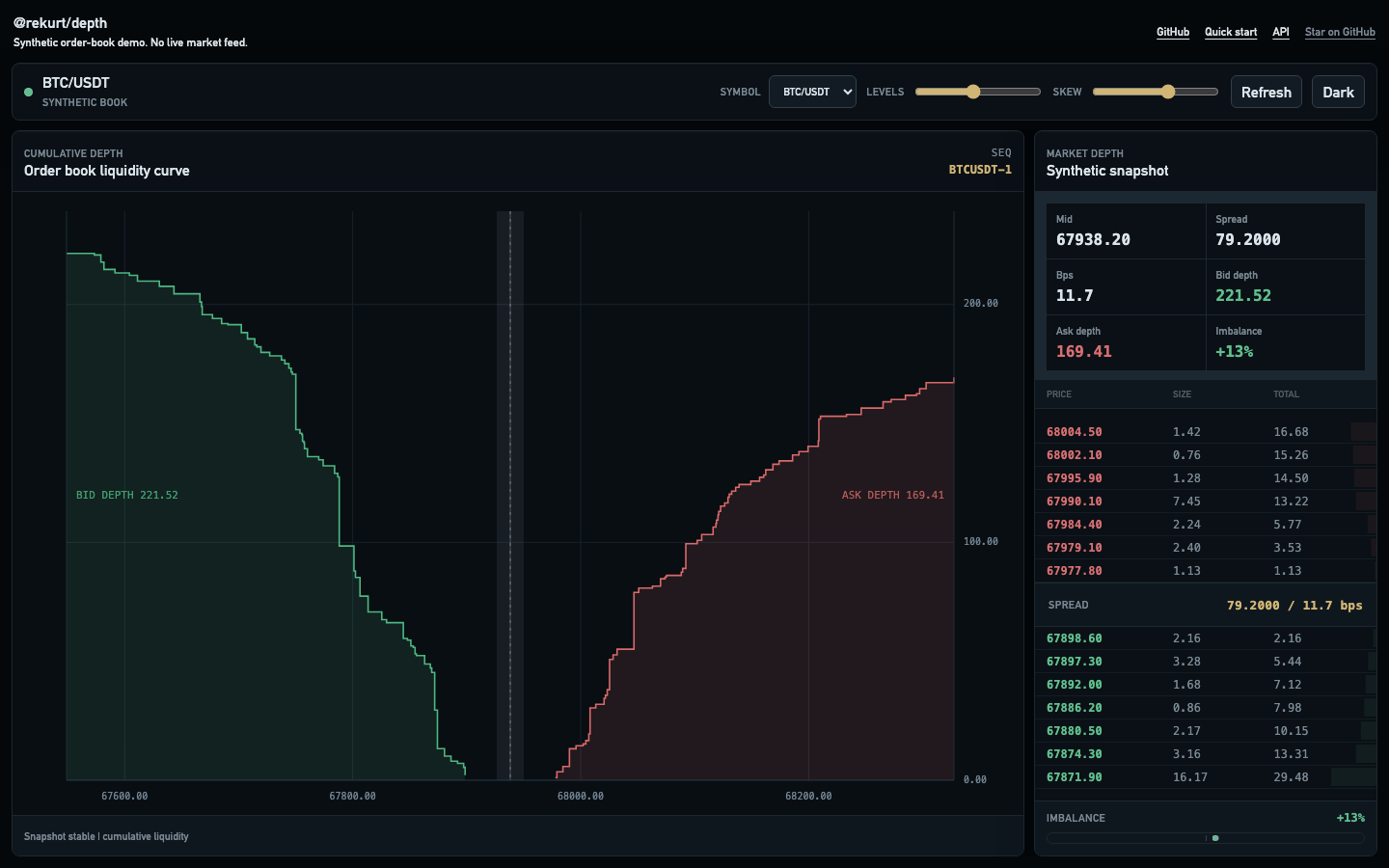Image resolution: width=1389 pixels, height=868 pixels.
Task: Click the BID DEPTH 221.52 chart label
Action: (127, 495)
